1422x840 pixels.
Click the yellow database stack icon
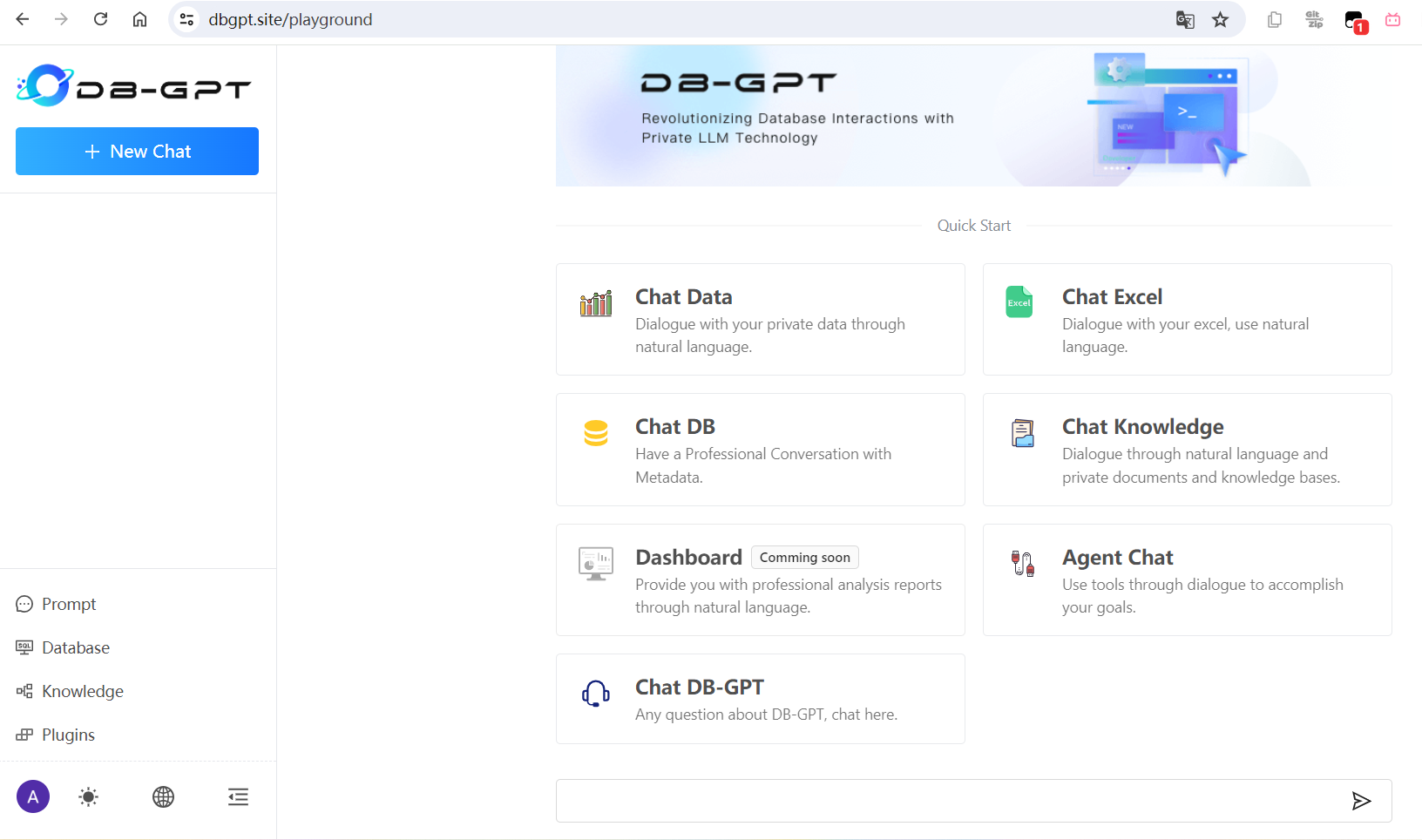click(596, 432)
